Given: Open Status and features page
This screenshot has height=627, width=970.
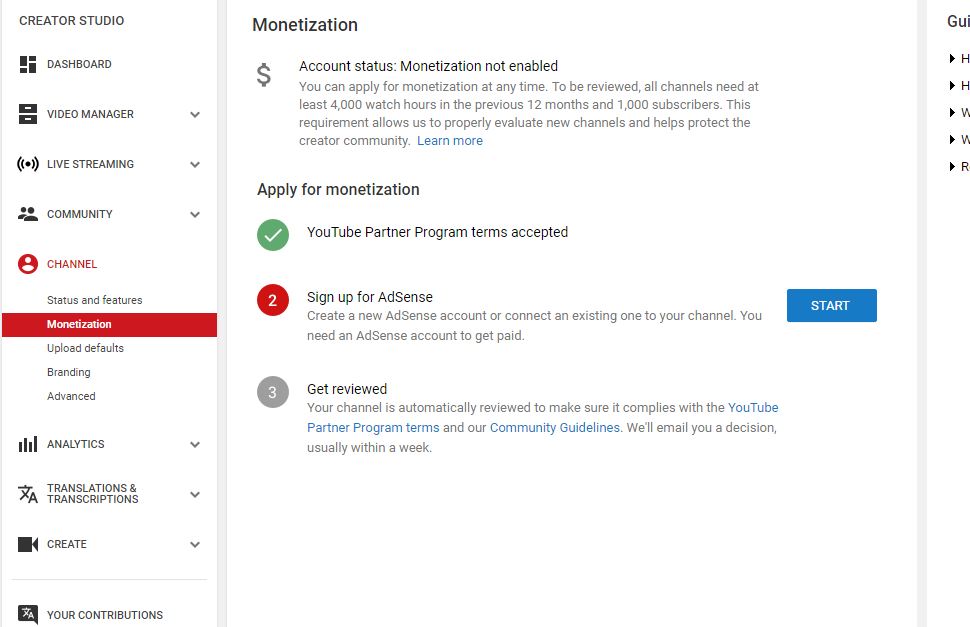Looking at the screenshot, I should pyautogui.click(x=94, y=300).
